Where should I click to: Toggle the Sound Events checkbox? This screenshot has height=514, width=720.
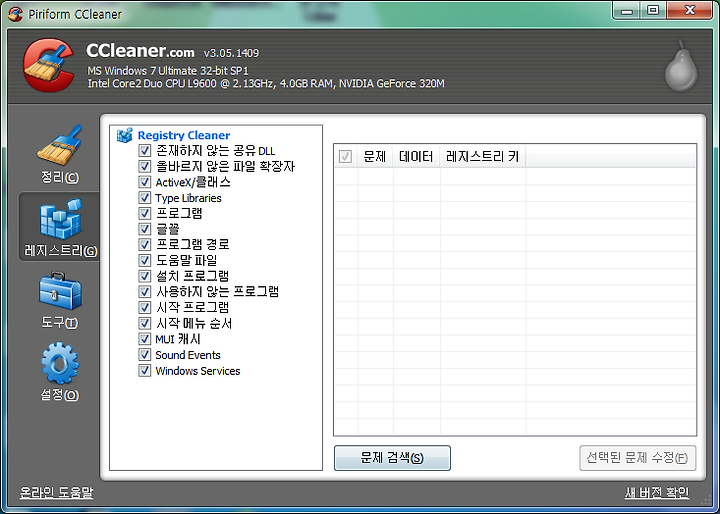pyautogui.click(x=145, y=355)
